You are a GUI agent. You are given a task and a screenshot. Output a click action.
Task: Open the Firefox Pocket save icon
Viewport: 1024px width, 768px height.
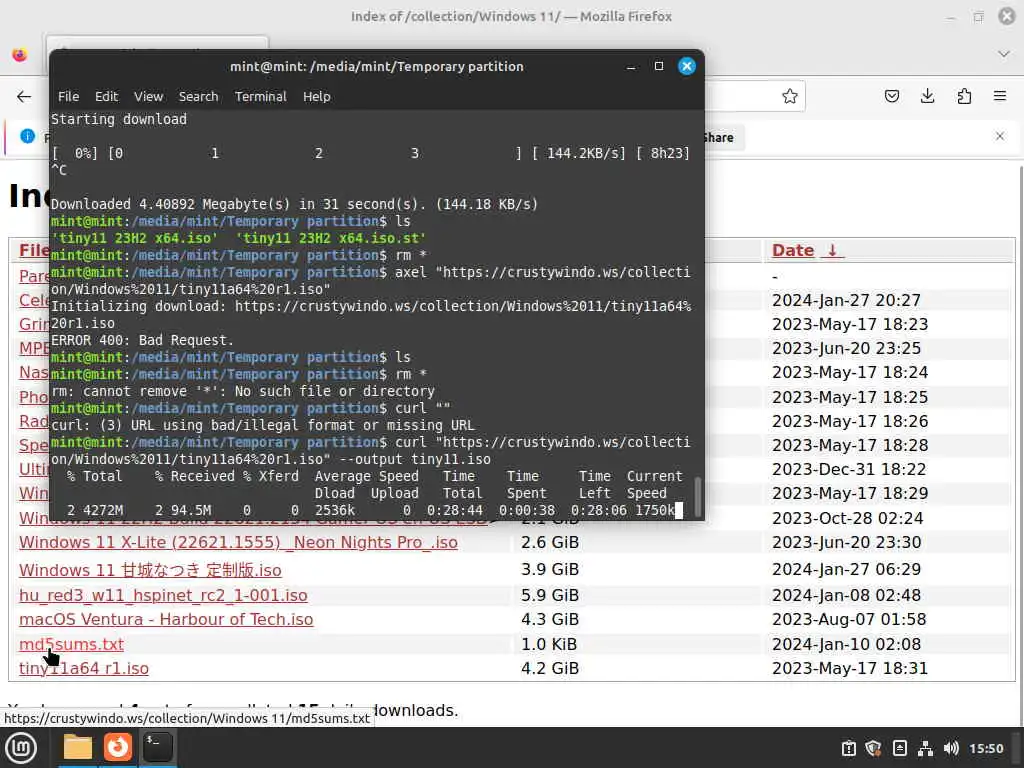point(891,97)
